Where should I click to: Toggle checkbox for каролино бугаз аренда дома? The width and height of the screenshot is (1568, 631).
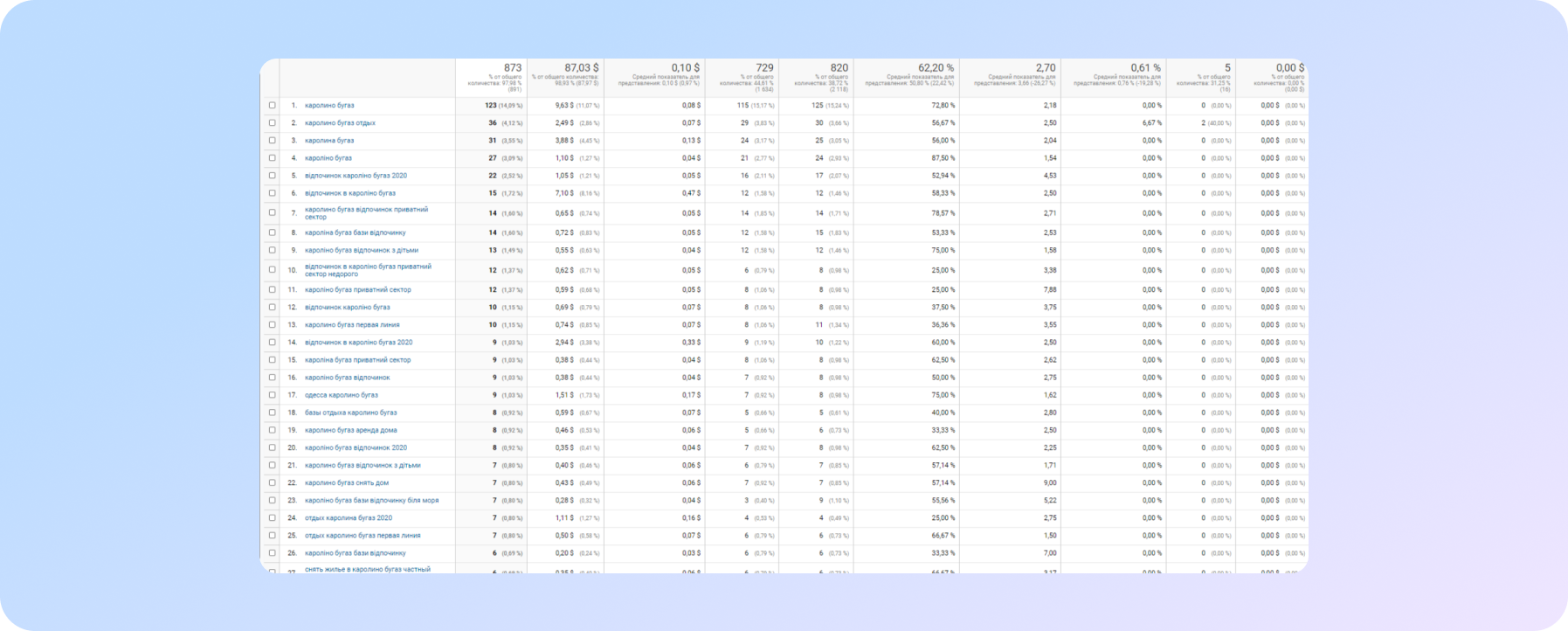pyautogui.click(x=272, y=430)
